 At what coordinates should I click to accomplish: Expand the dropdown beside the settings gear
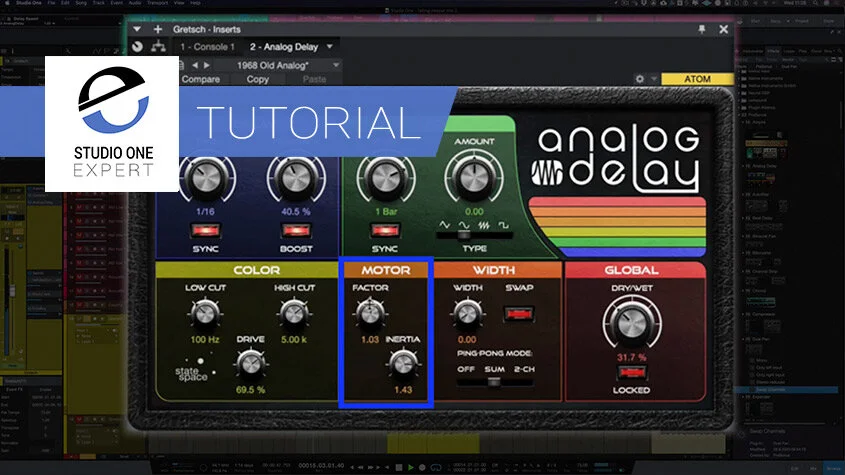pos(654,79)
